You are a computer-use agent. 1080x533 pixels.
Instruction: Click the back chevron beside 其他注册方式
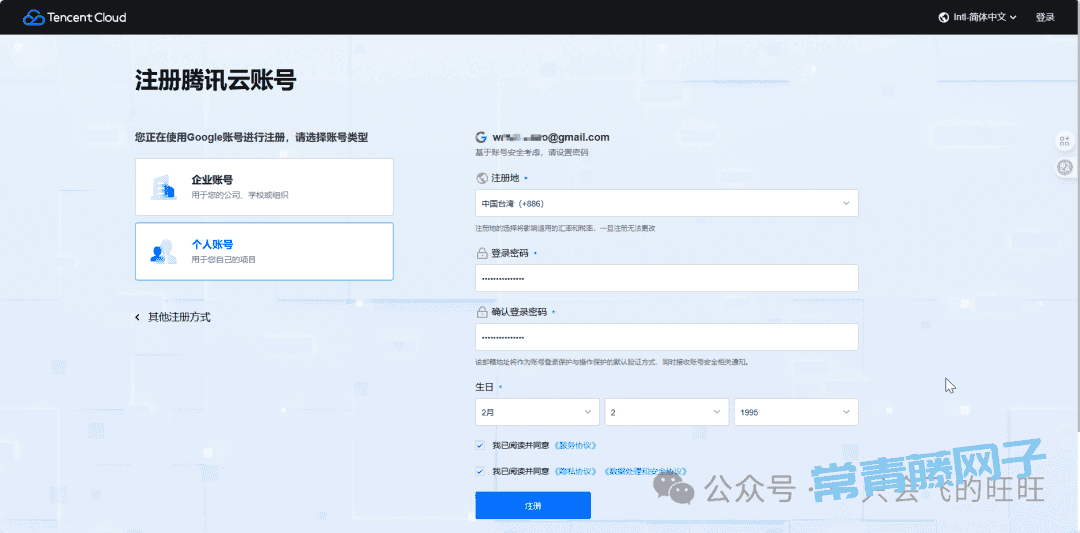click(138, 317)
